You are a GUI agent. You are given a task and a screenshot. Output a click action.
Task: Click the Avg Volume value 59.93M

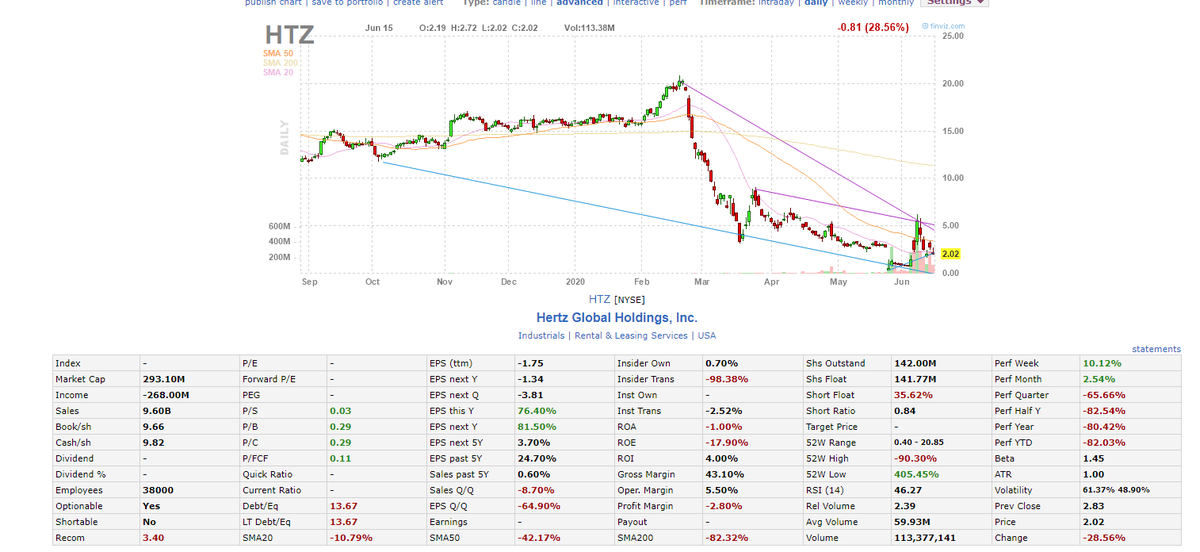pos(912,522)
